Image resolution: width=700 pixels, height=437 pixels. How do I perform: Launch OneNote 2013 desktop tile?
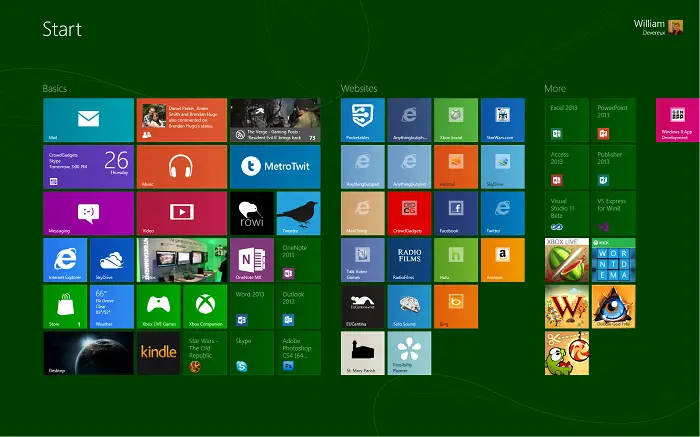pyautogui.click(x=299, y=260)
